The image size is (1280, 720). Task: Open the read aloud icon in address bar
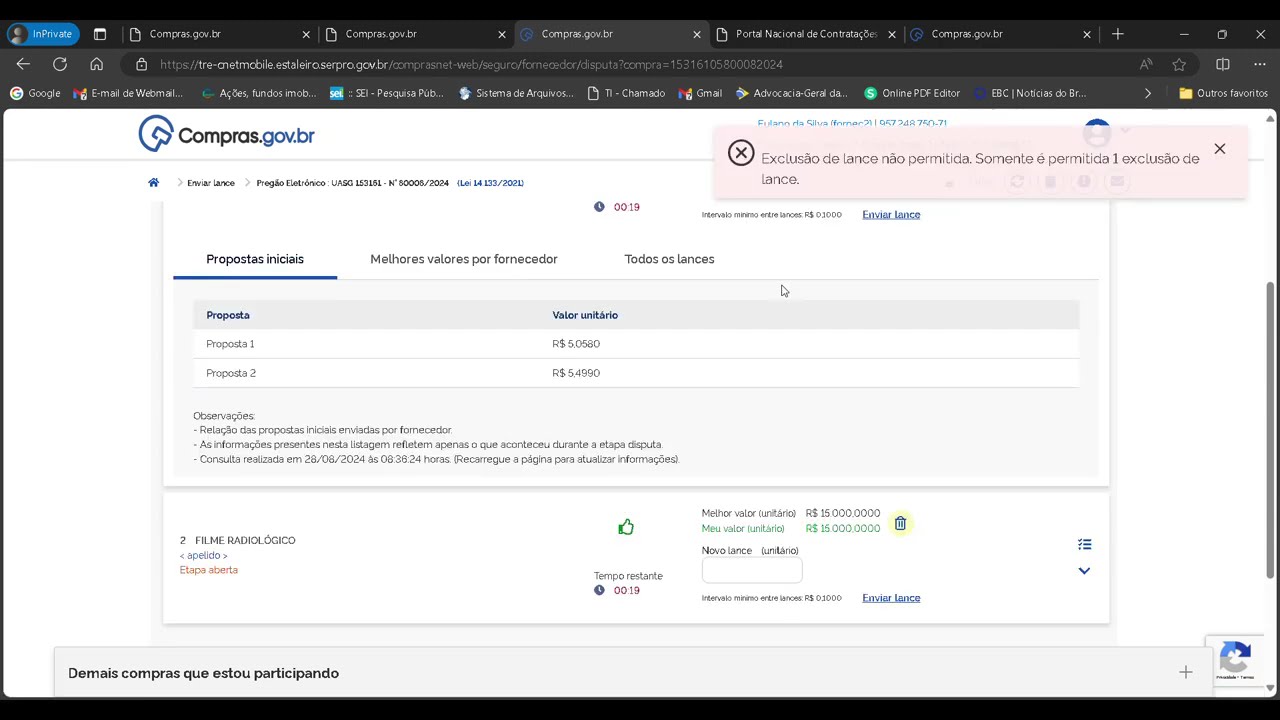[1146, 64]
